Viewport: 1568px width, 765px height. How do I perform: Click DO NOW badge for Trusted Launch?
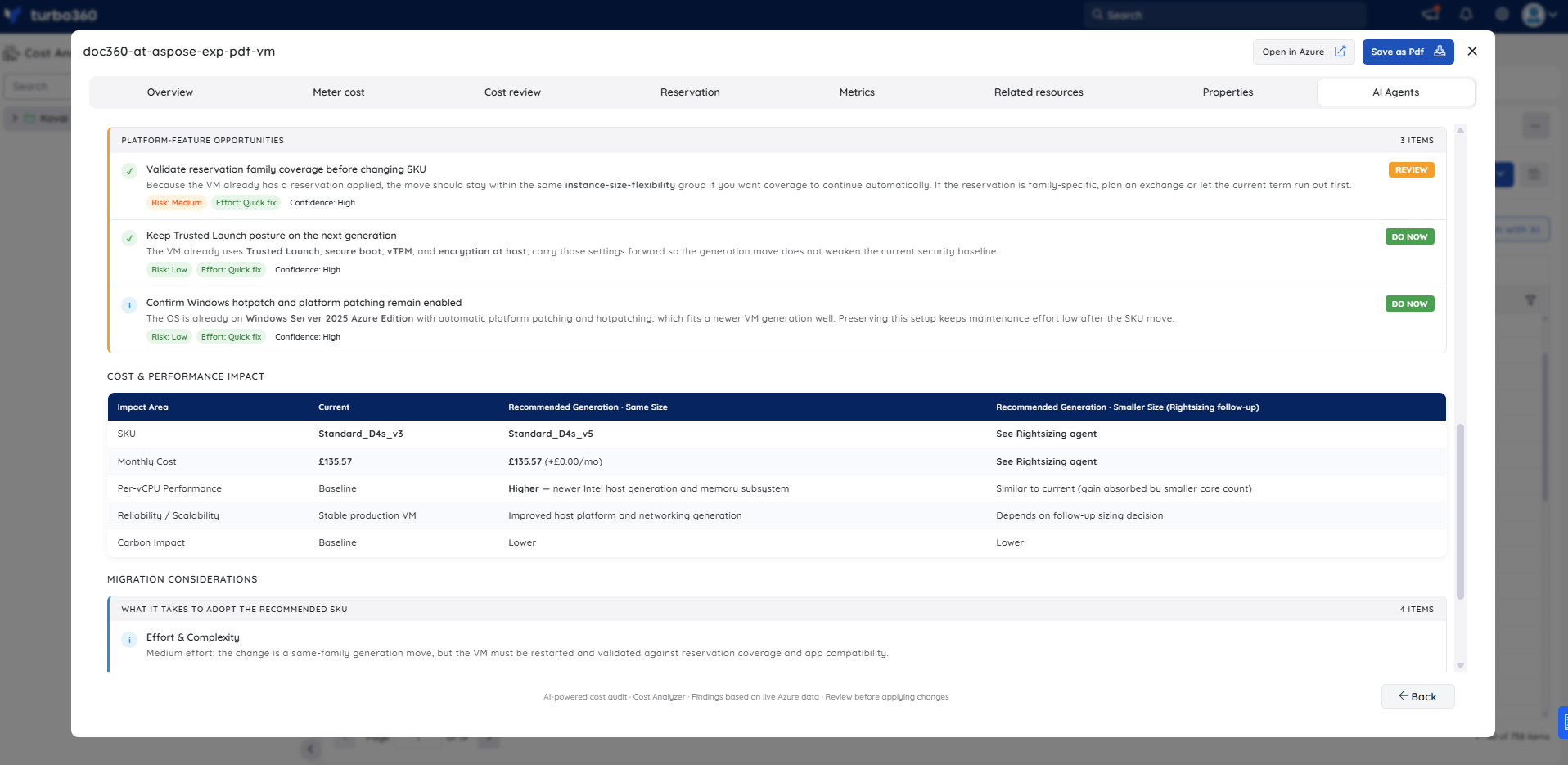point(1409,236)
